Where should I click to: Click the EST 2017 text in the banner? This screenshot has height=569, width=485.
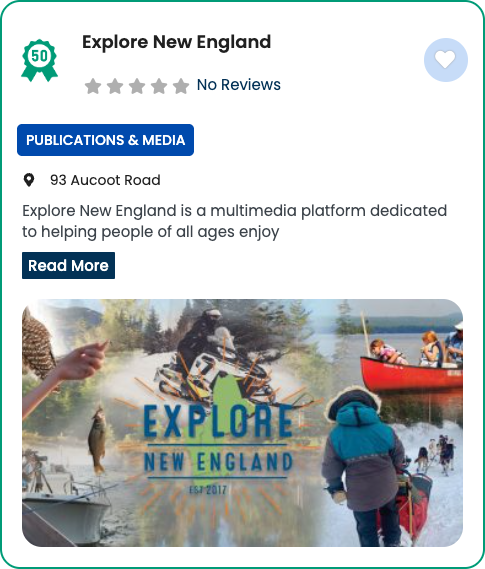208,490
